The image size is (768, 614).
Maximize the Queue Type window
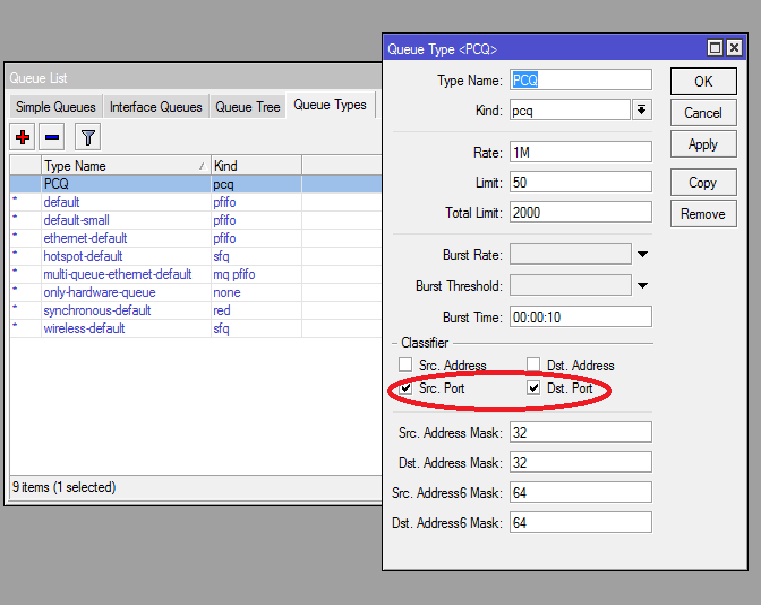click(x=715, y=48)
